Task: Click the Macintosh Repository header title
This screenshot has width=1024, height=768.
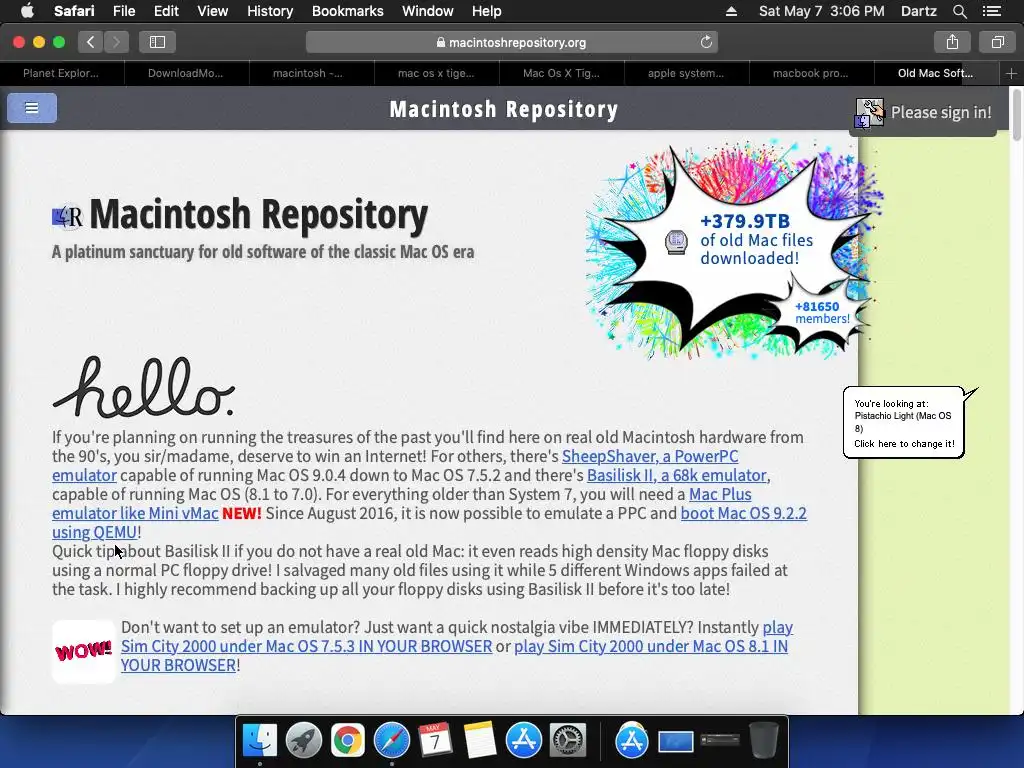Action: [504, 109]
